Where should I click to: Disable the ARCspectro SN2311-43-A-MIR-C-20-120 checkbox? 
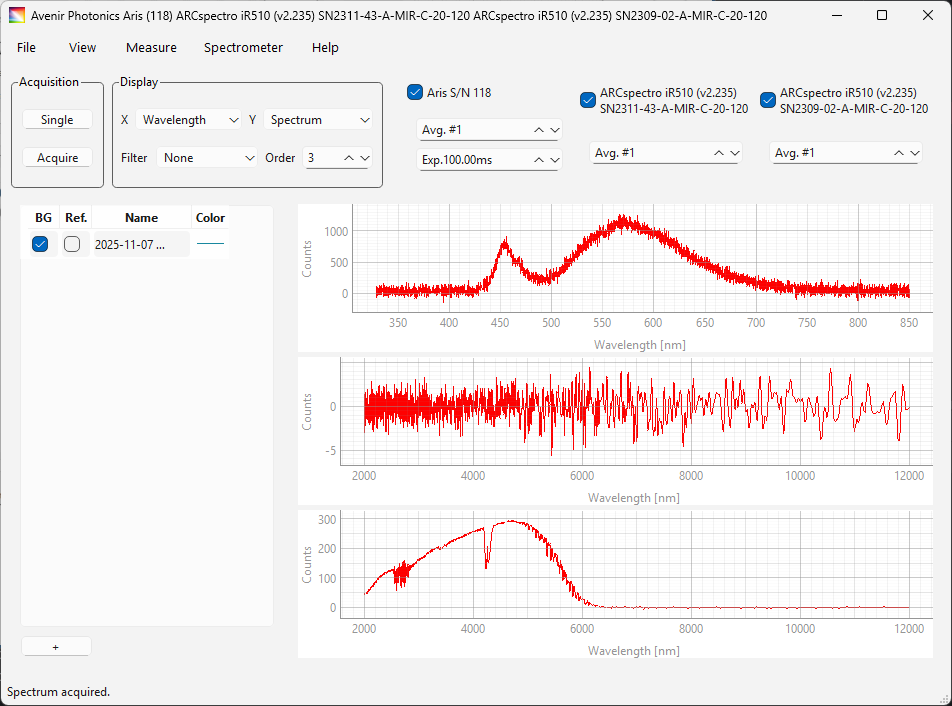point(588,100)
